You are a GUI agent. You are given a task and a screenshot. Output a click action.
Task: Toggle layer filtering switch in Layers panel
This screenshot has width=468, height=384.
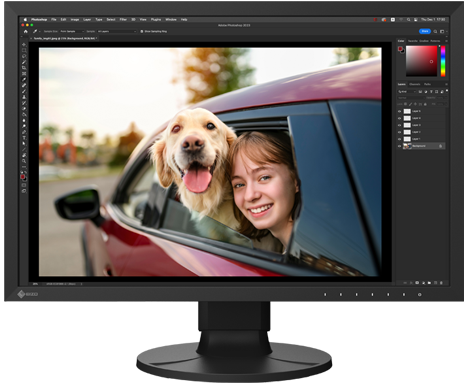(447, 91)
